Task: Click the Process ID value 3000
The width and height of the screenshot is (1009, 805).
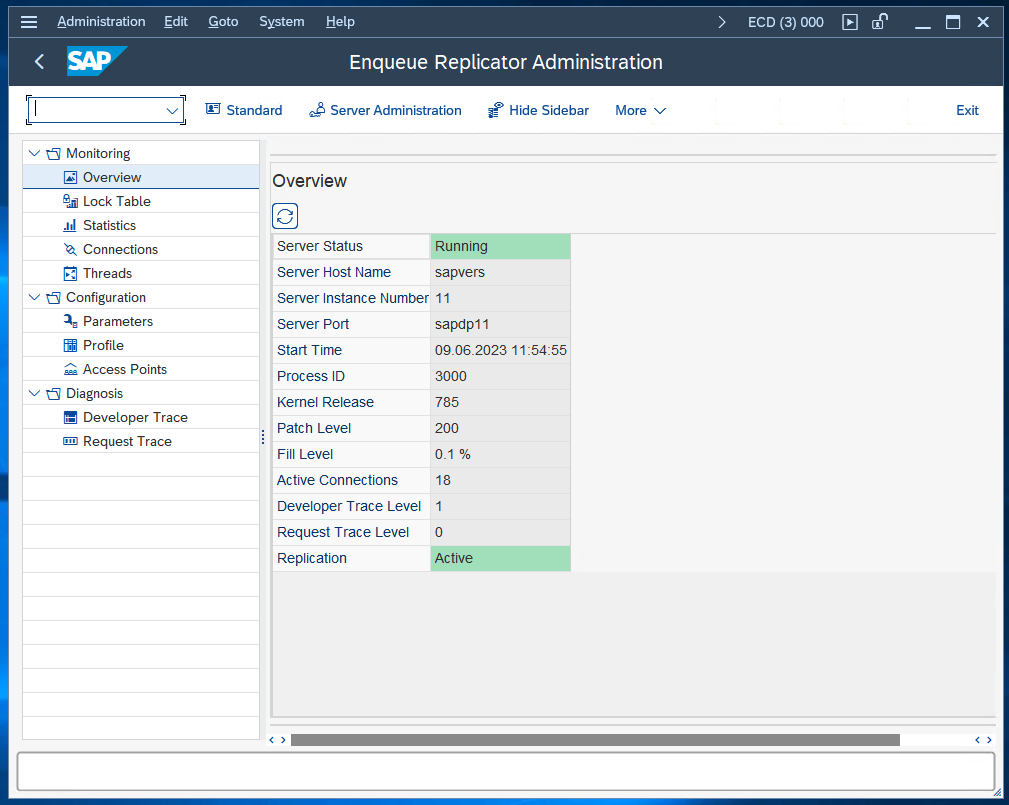Action: (x=450, y=376)
